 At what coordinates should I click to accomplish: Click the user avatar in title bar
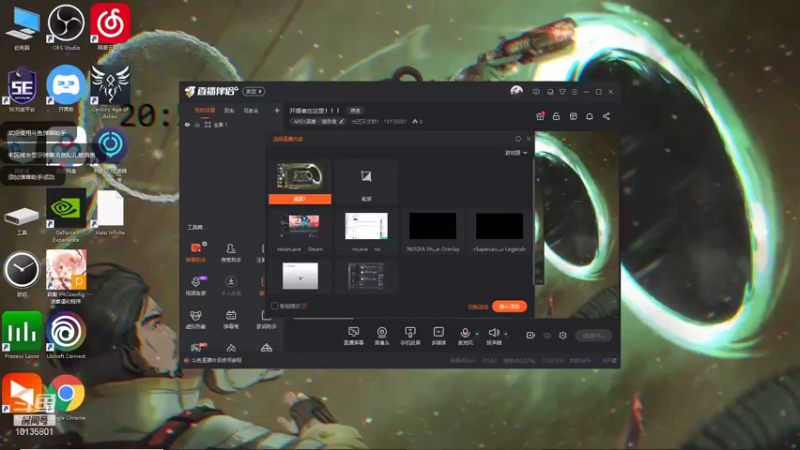pos(516,91)
